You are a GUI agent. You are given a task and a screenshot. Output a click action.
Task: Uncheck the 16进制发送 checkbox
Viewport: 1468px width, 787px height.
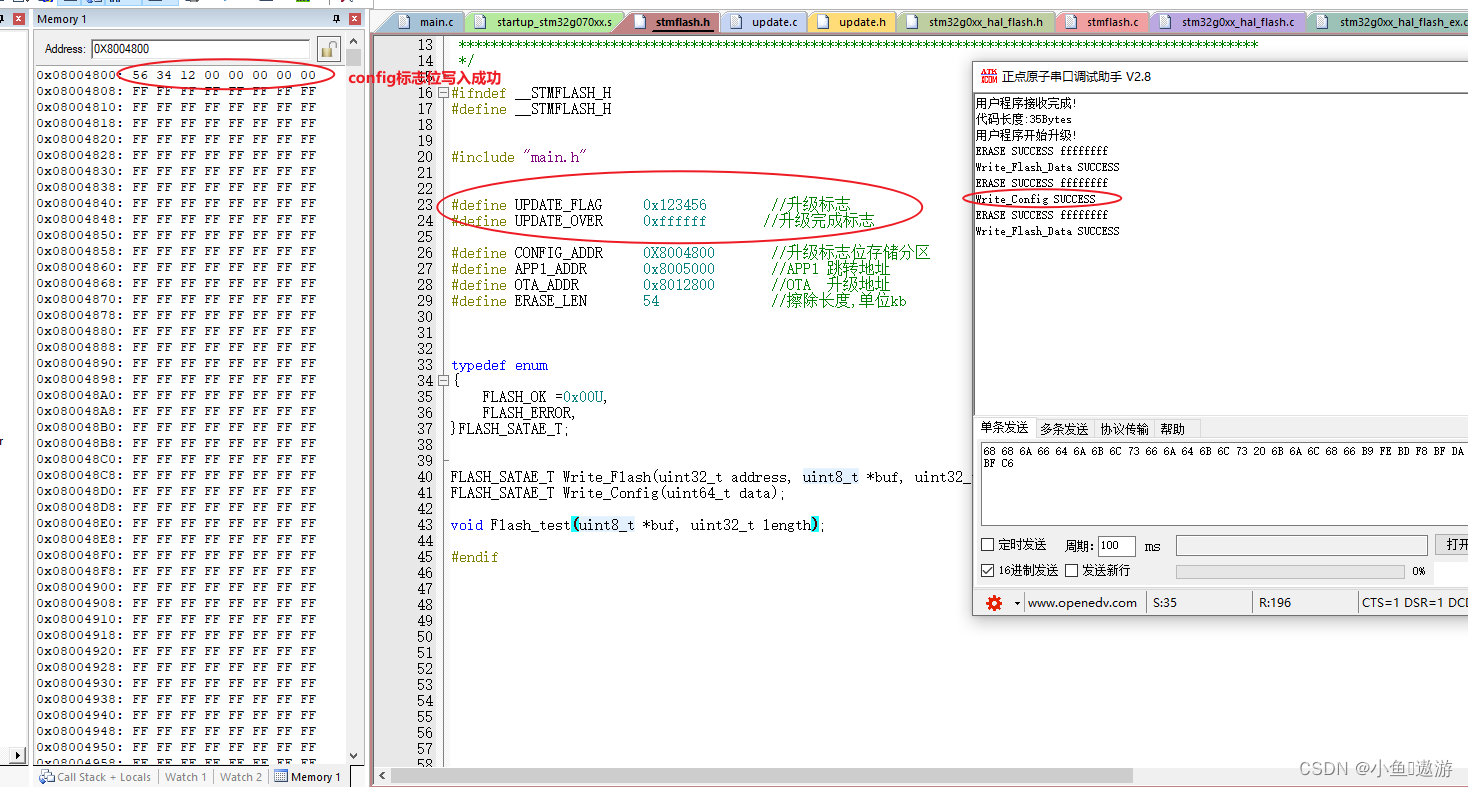coord(988,570)
